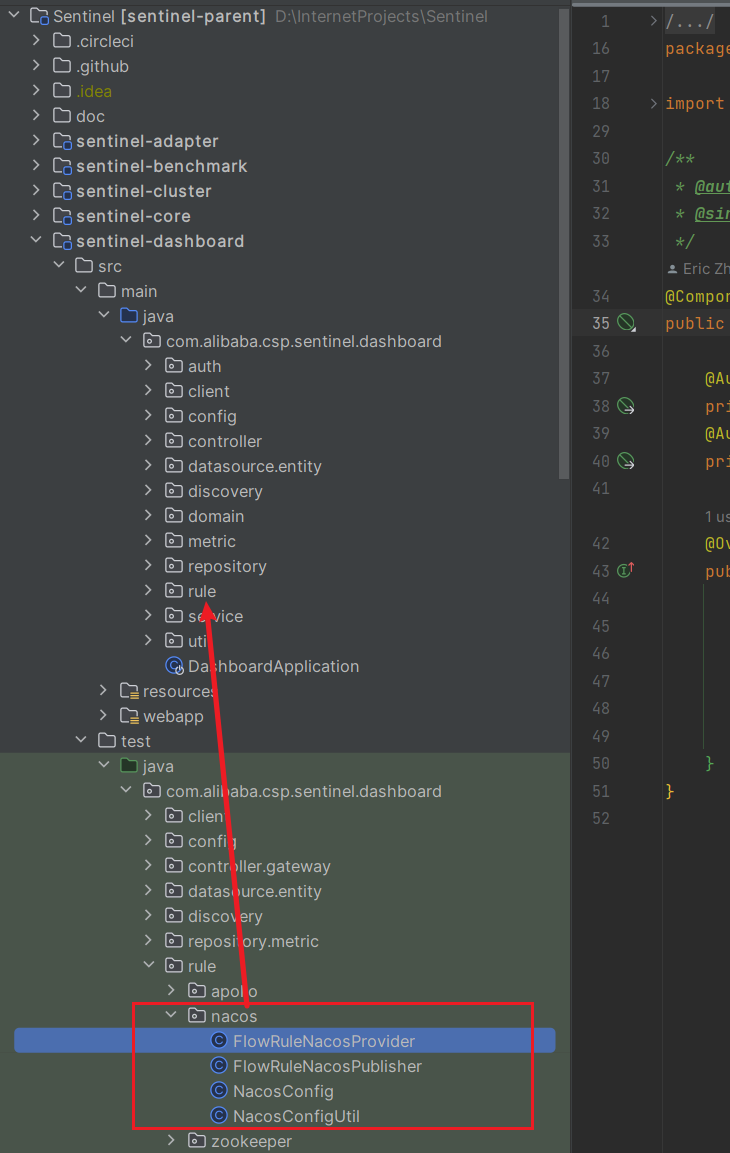Screen dimensions: 730x1153
Task: Click the main java source root icon
Action: pos(129,315)
